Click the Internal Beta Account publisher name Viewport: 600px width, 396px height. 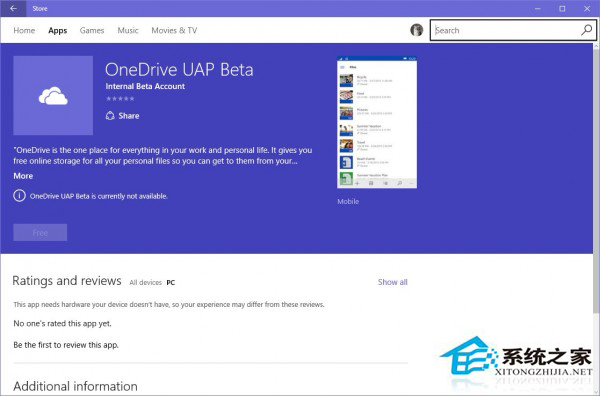(x=145, y=86)
